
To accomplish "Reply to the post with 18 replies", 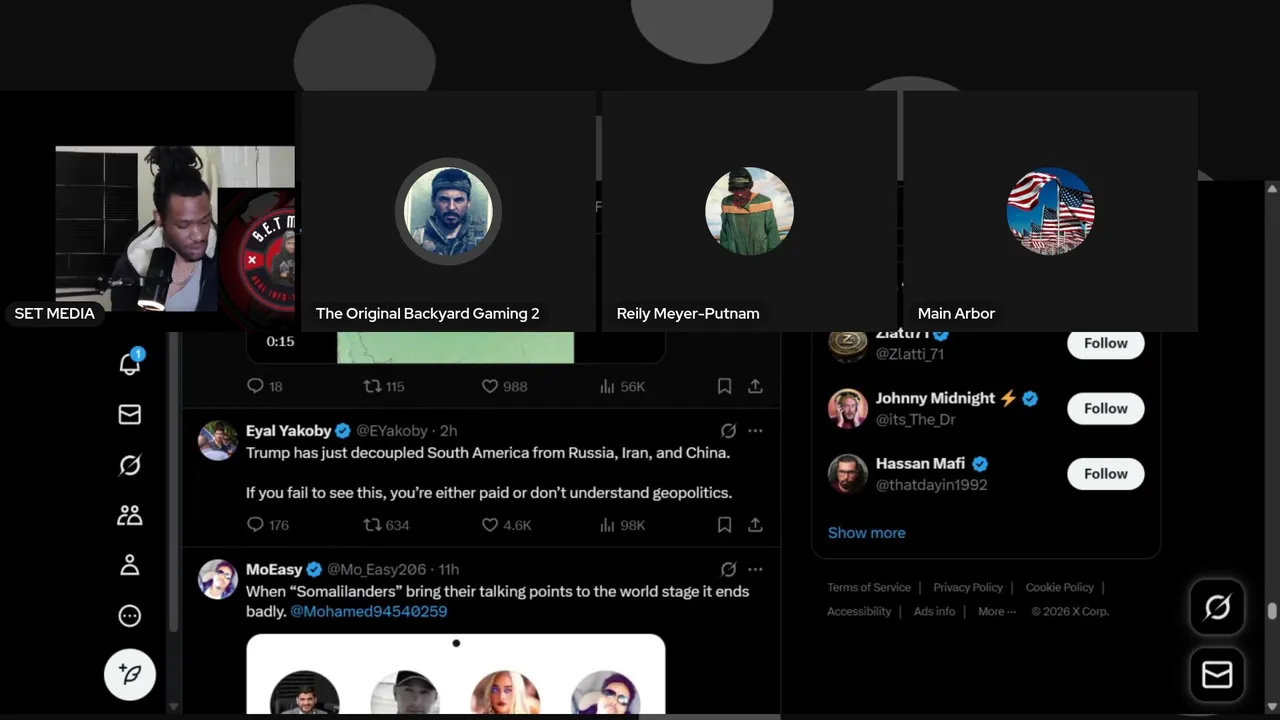I will coord(265,386).
